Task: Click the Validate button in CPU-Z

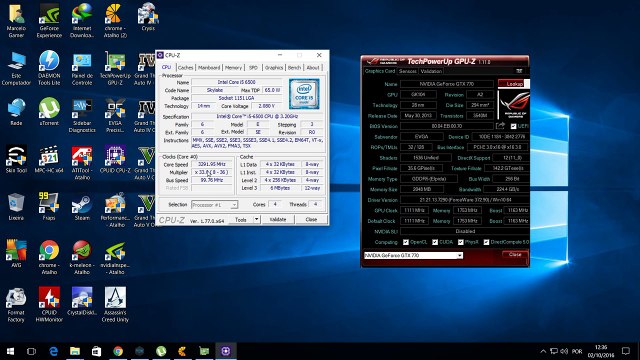Action: (x=278, y=219)
